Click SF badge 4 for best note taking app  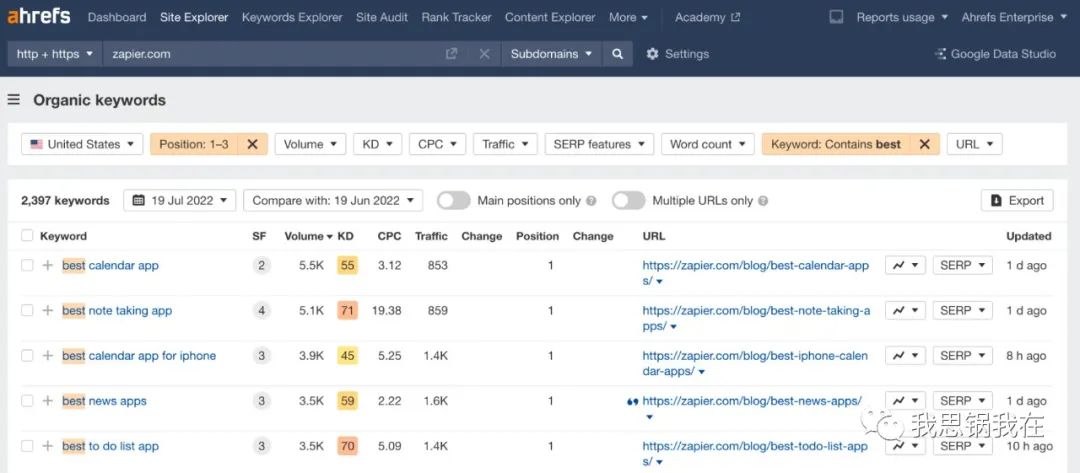[261, 311]
